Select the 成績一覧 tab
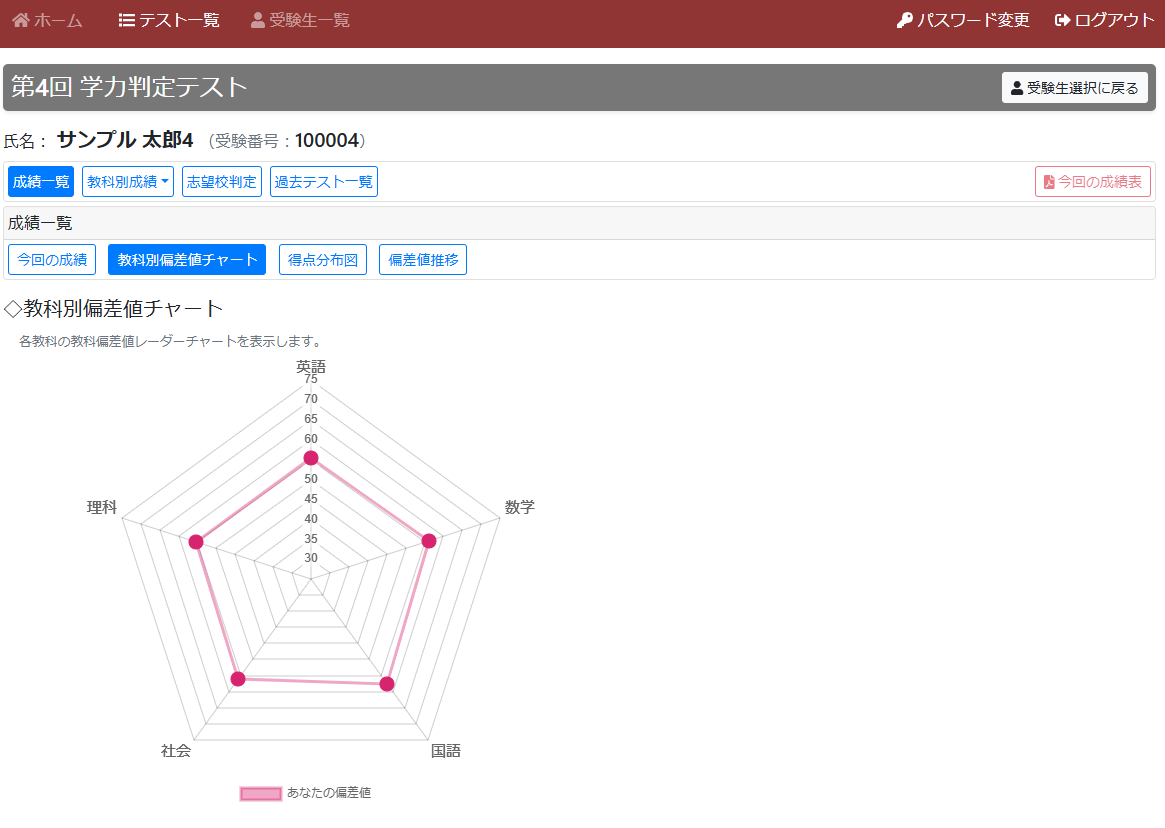Screen dimensions: 1165x828 click(x=41, y=181)
